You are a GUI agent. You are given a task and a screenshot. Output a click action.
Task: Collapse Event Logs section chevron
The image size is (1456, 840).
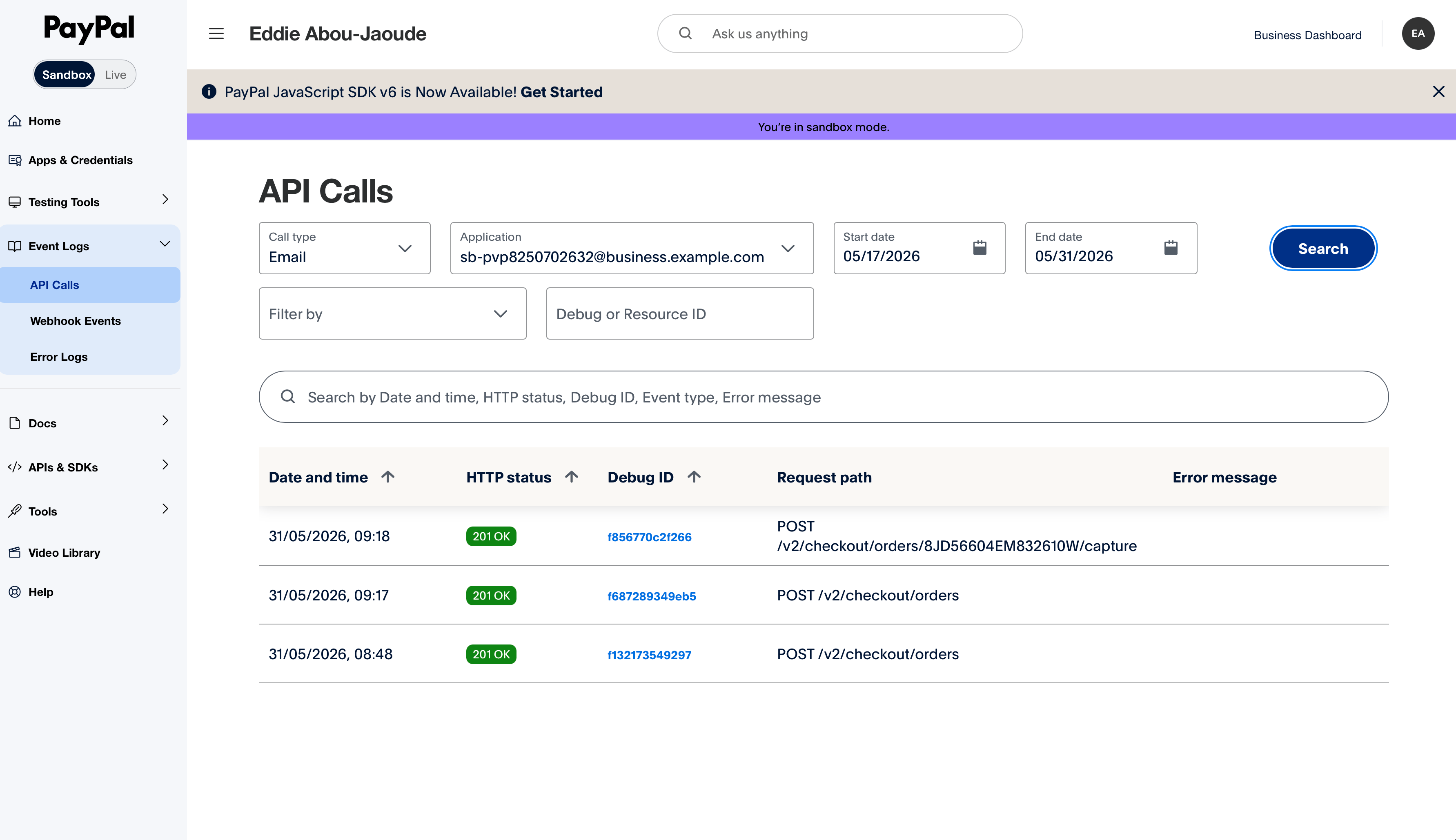pyautogui.click(x=165, y=243)
